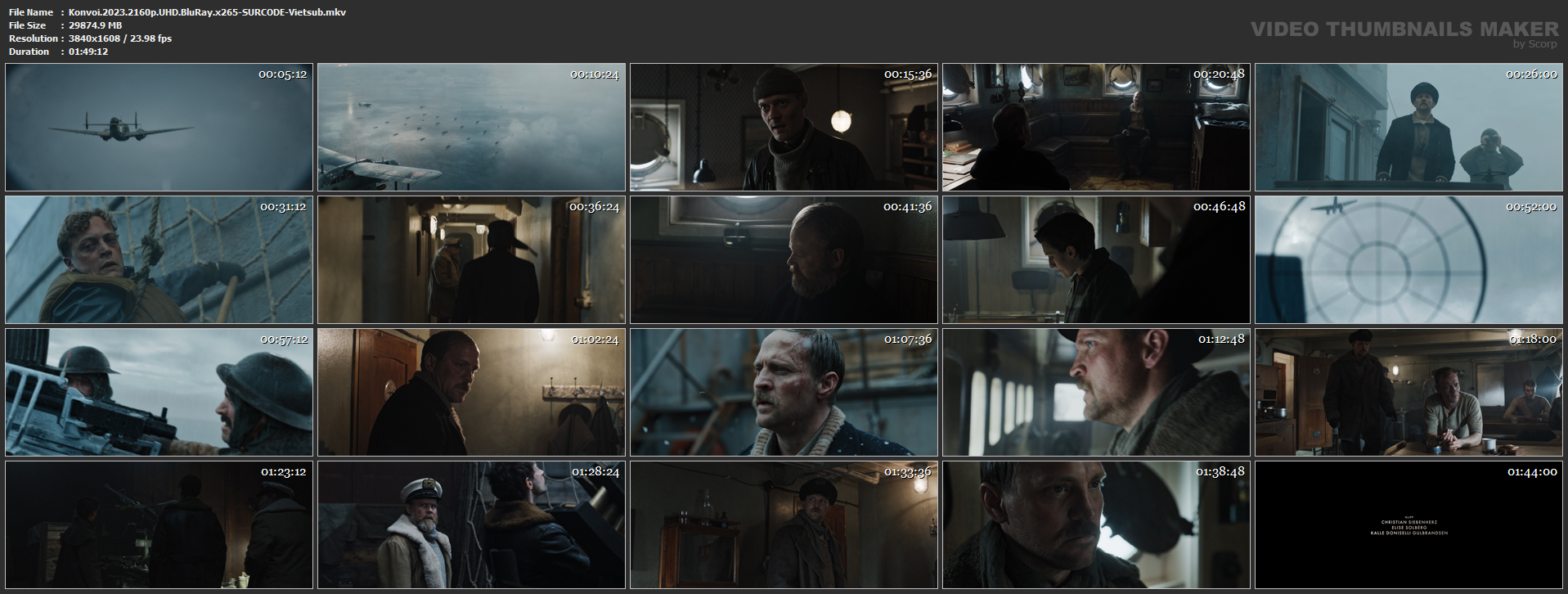This screenshot has height=594, width=1568.
Task: Click the thumbnail at 01:07:36
Action: click(784, 393)
